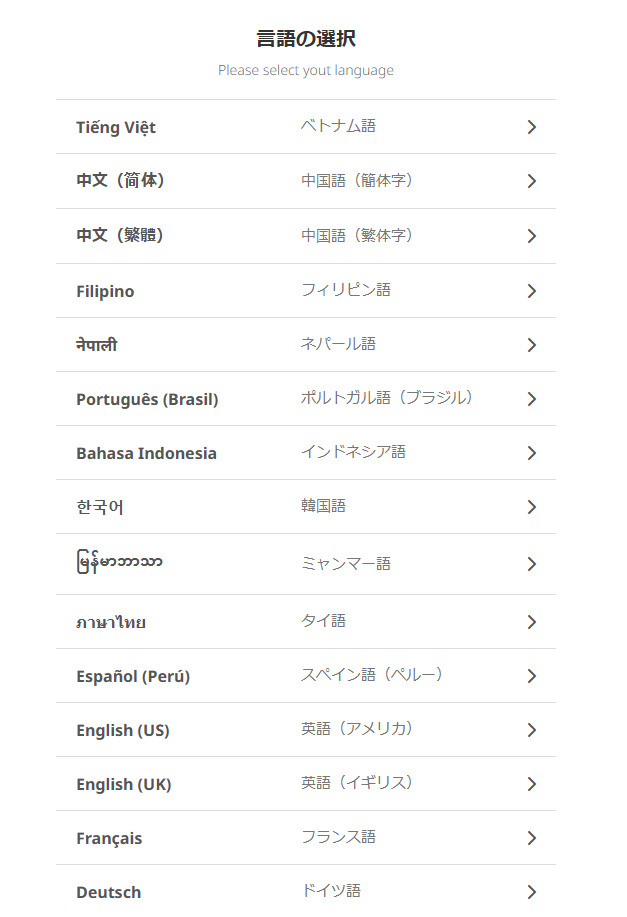The height and width of the screenshot is (917, 627).
Task: Click the arrow for the 한국어 row
Action: point(531,506)
